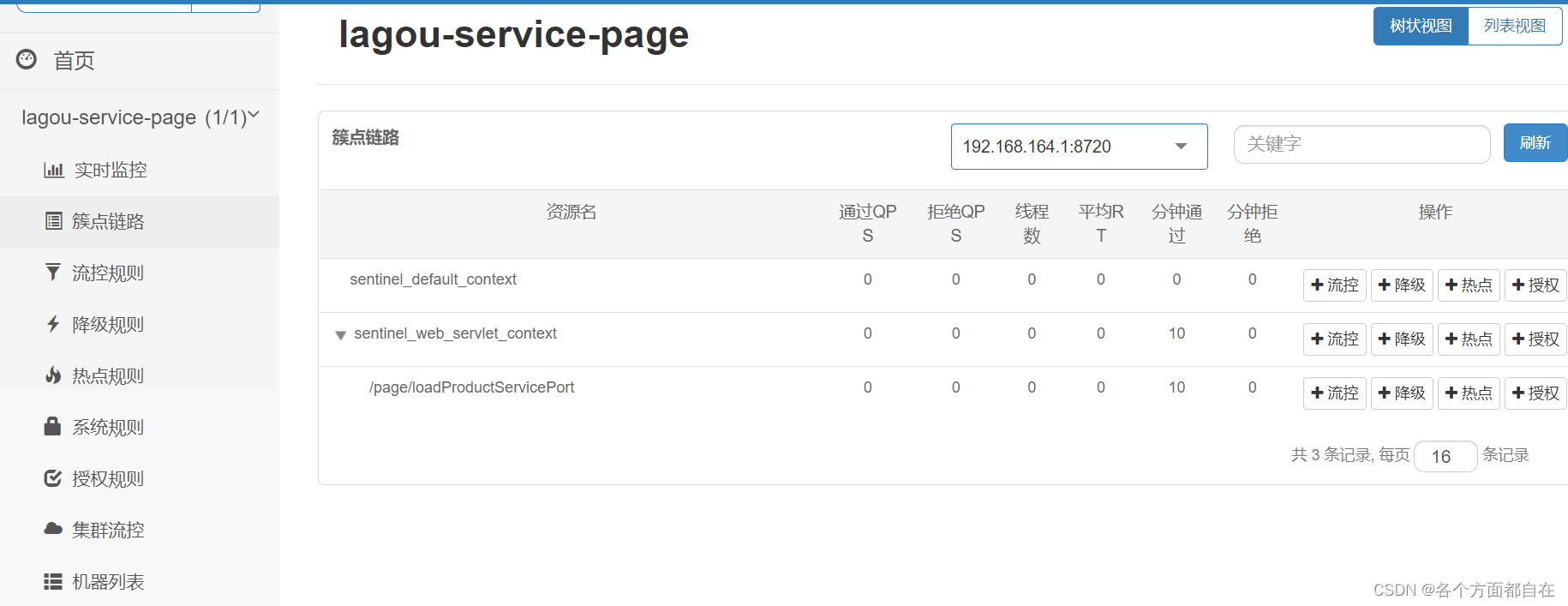Click 分钟通过 value 10 for /page/loadProductServicePort
Viewport: 1568px width, 606px height.
(1176, 387)
